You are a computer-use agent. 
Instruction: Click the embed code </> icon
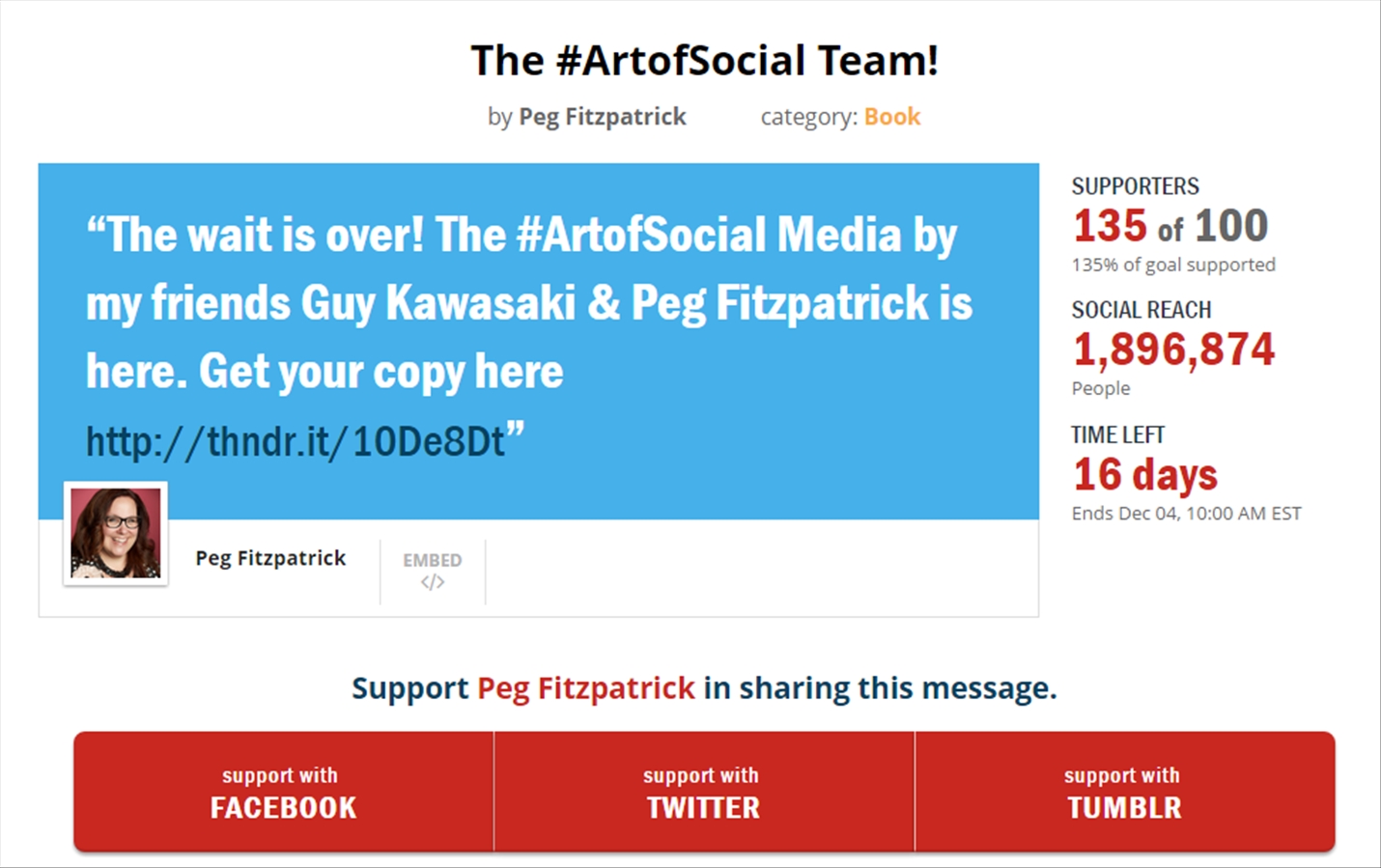click(433, 582)
